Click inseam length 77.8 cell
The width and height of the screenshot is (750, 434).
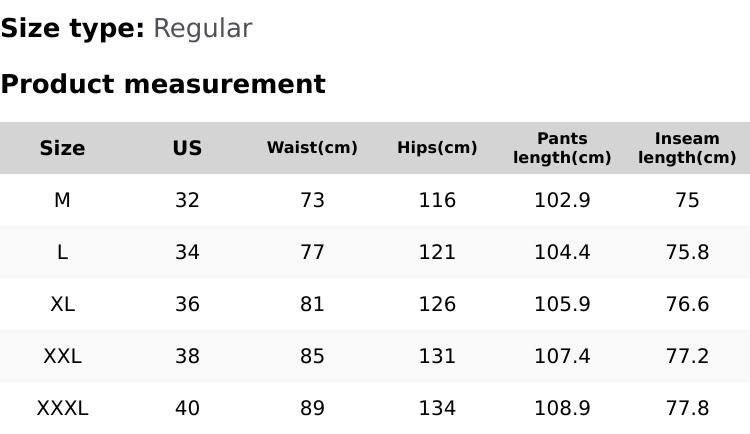pos(687,408)
